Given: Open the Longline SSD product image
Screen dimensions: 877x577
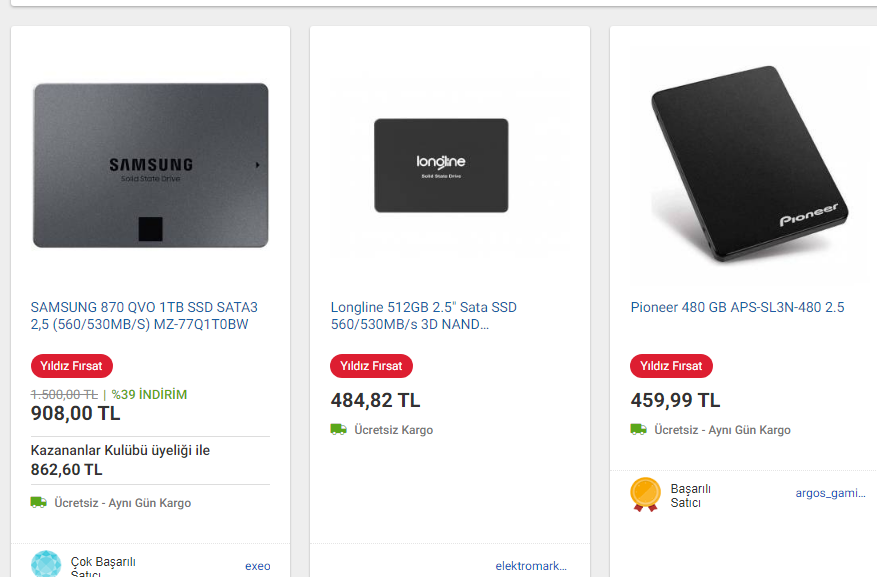Looking at the screenshot, I should [x=441, y=165].
